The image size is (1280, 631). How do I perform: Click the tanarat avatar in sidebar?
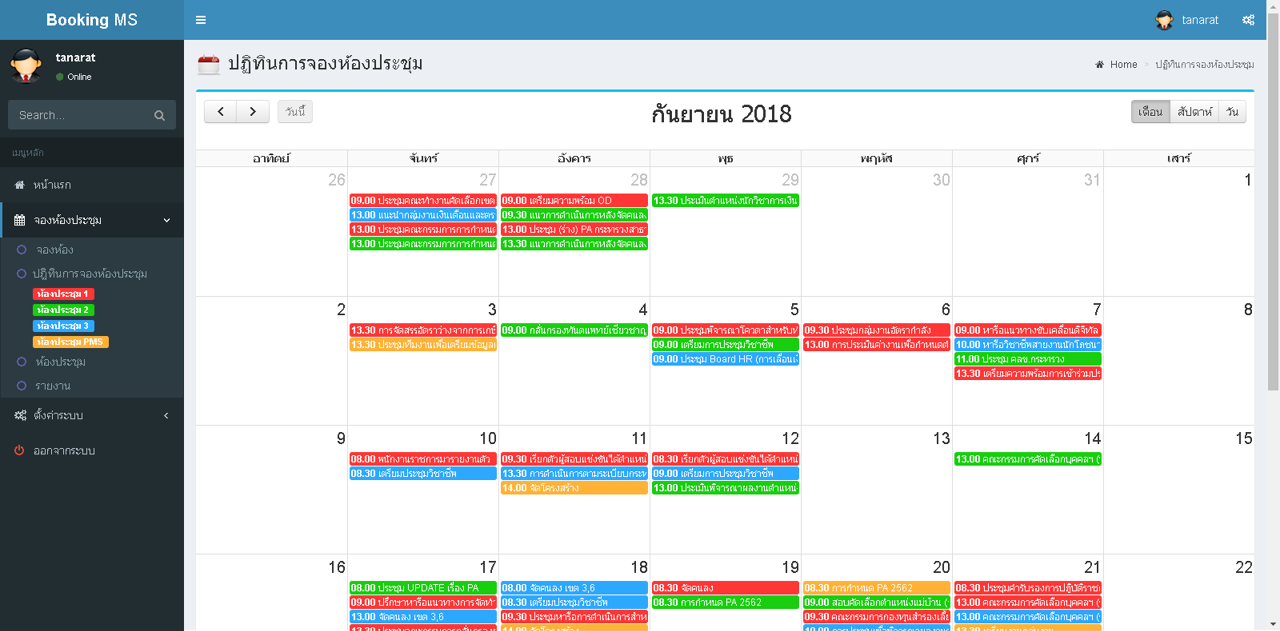pos(27,65)
